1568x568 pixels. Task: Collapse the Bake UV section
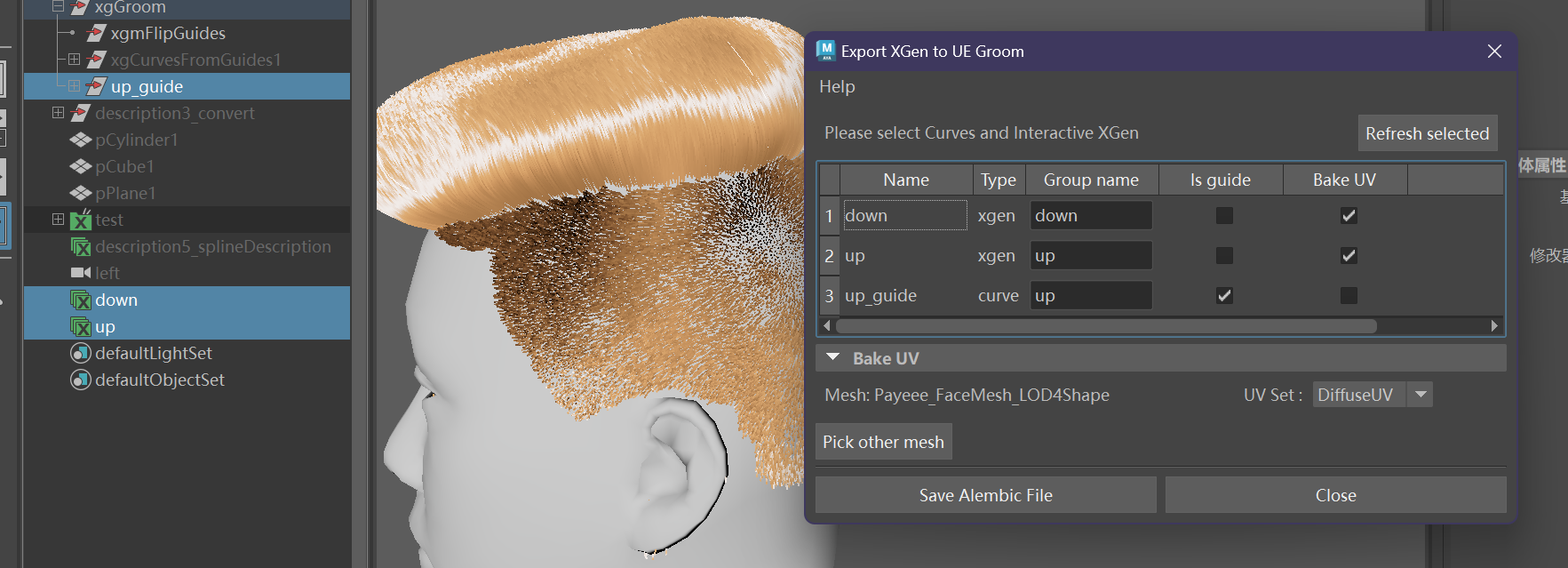[832, 357]
